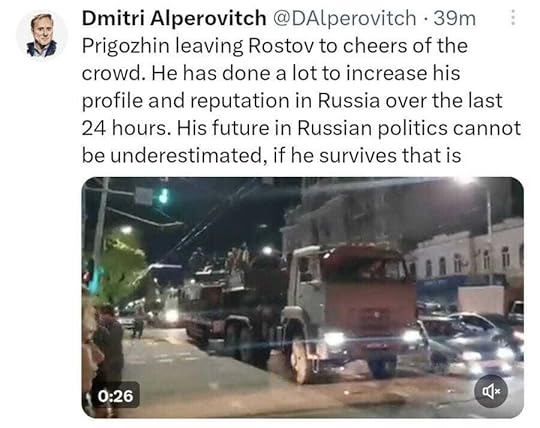Click the 0:26 video duration badge

115,396
